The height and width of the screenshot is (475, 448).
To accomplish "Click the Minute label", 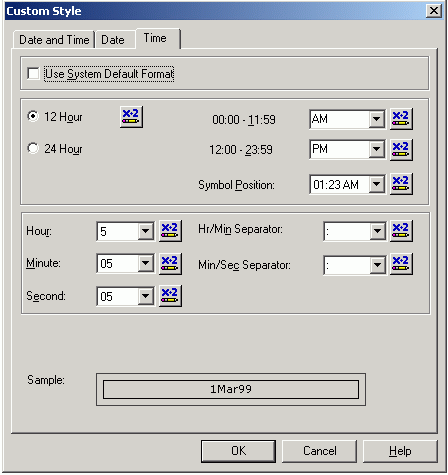I will [43, 263].
